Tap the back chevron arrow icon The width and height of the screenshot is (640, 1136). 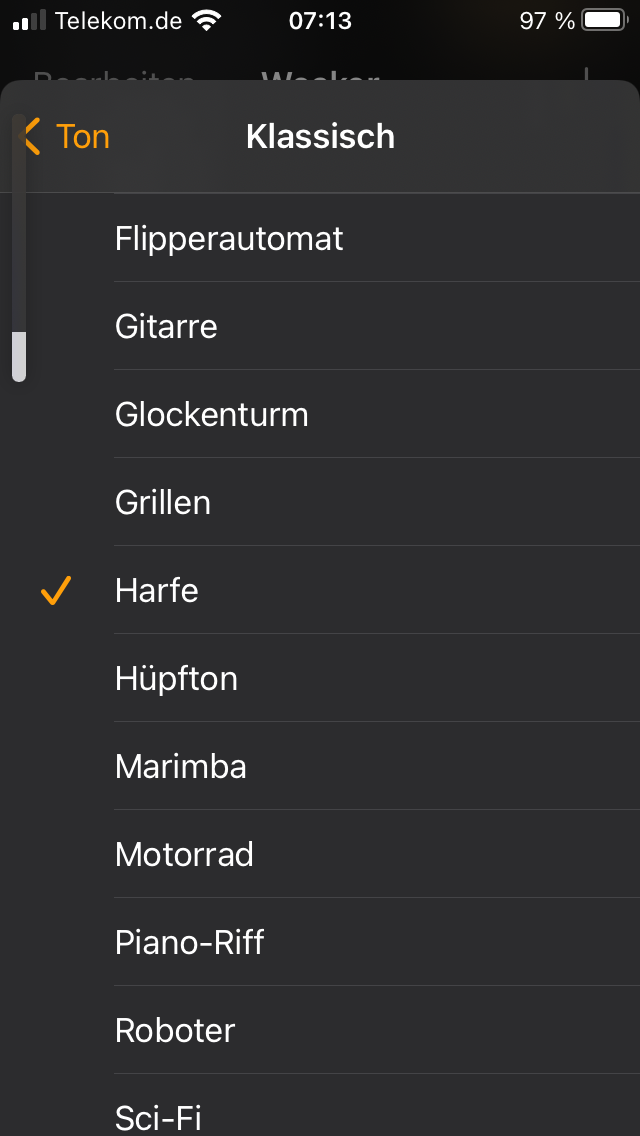(31, 136)
